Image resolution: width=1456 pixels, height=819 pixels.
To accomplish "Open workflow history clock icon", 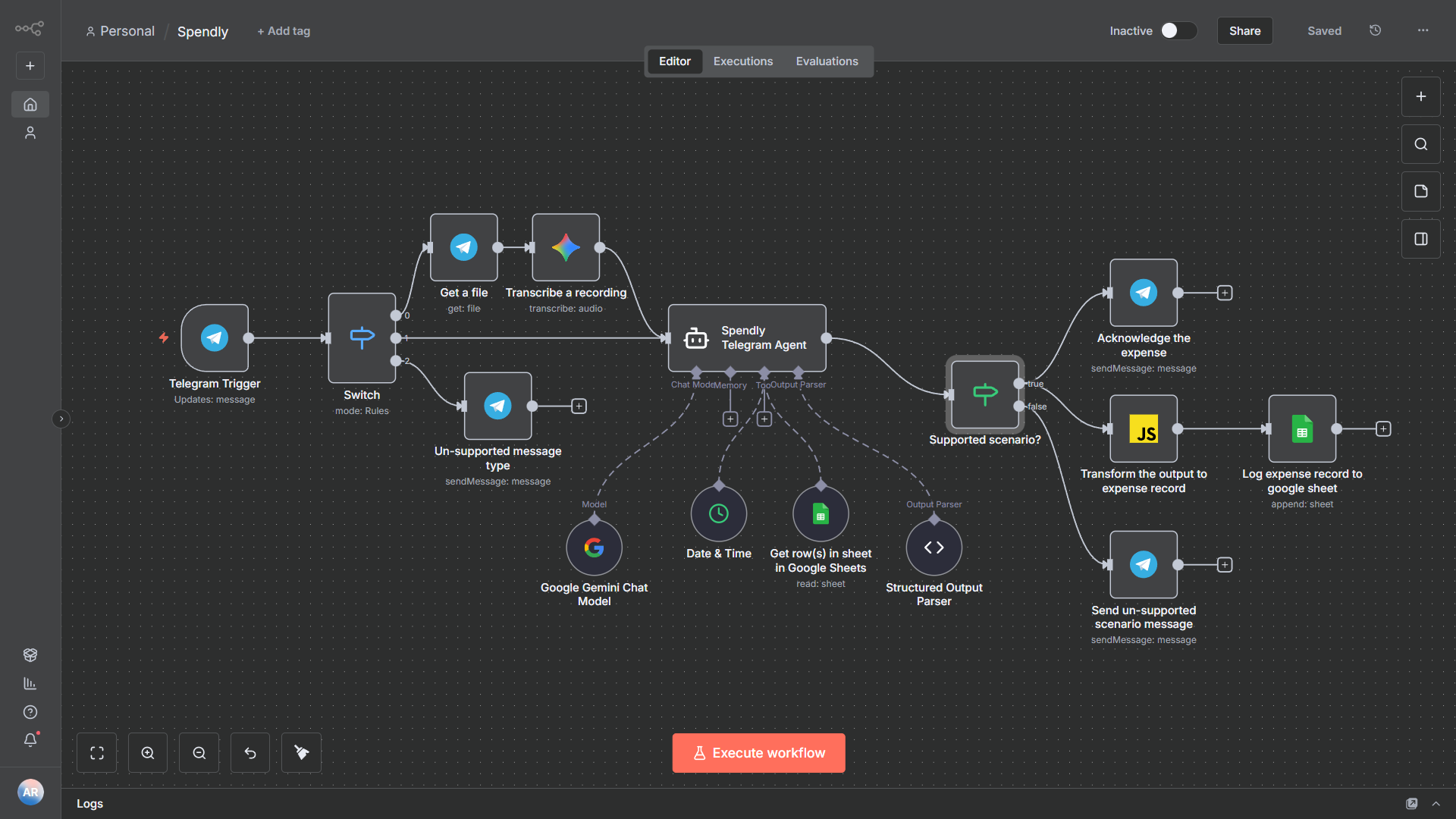I will pos(1375,30).
